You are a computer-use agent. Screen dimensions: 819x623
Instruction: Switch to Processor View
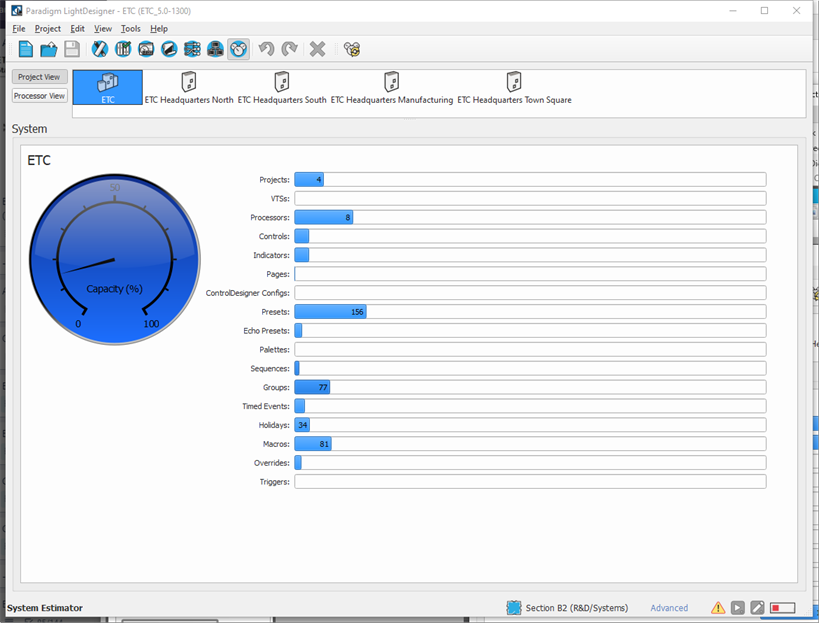pyautogui.click(x=39, y=95)
